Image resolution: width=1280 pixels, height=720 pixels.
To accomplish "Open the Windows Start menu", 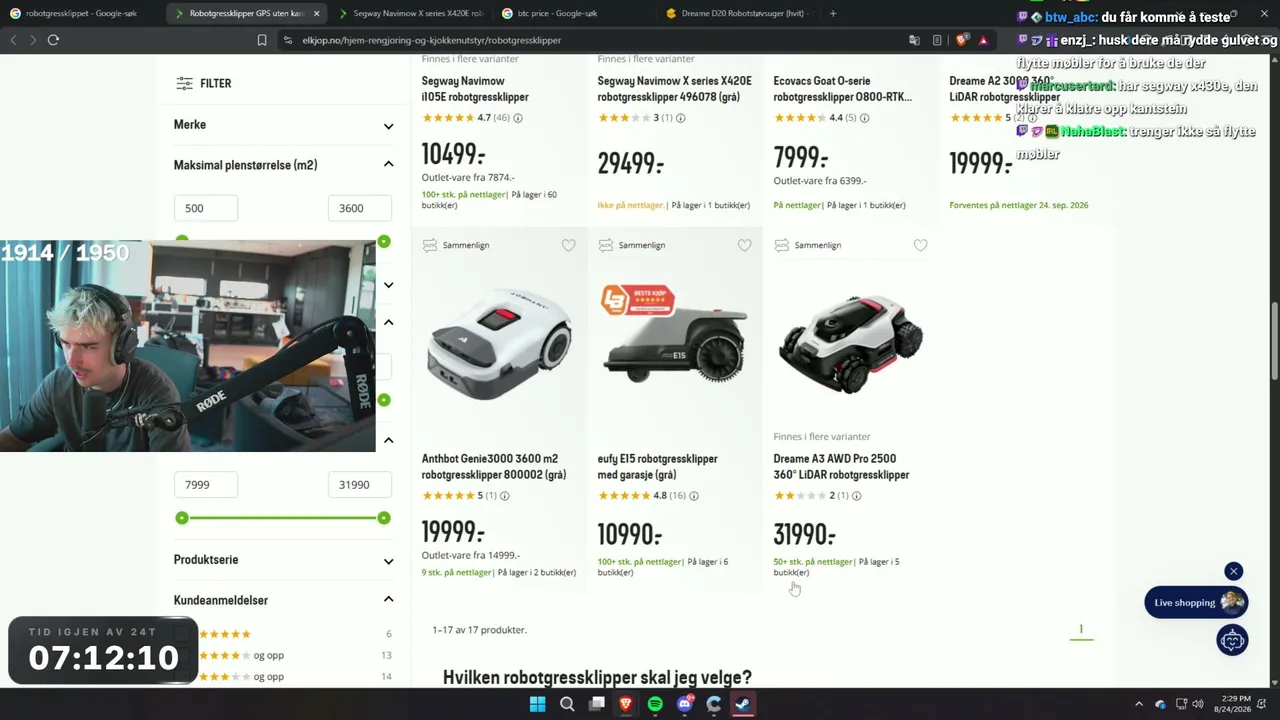I will [x=538, y=704].
